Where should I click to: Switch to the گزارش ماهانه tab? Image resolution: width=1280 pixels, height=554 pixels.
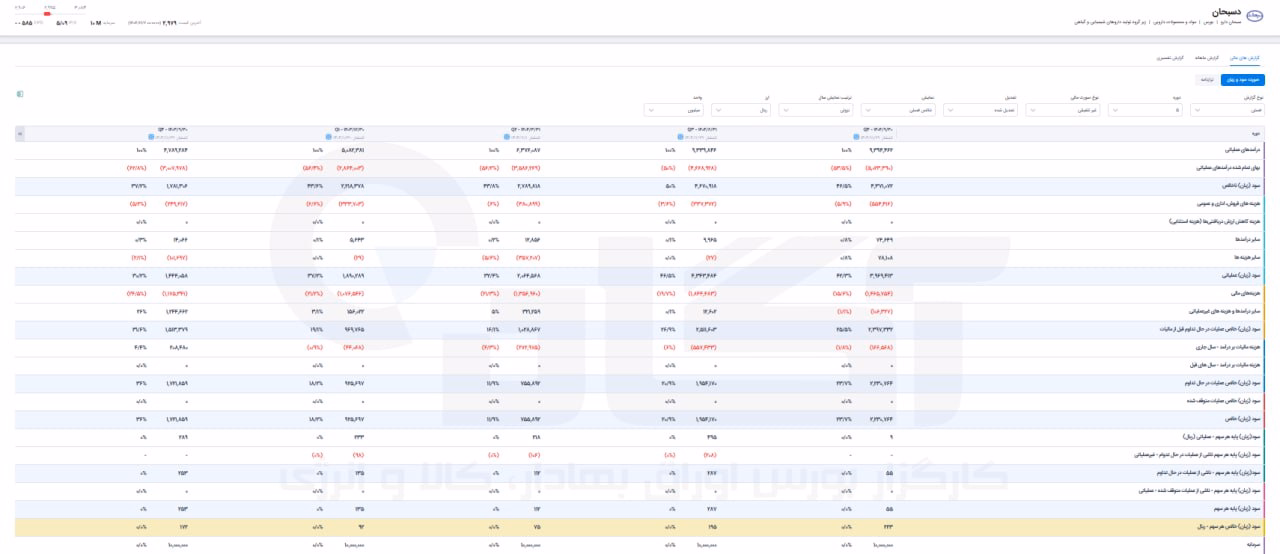click(1207, 58)
